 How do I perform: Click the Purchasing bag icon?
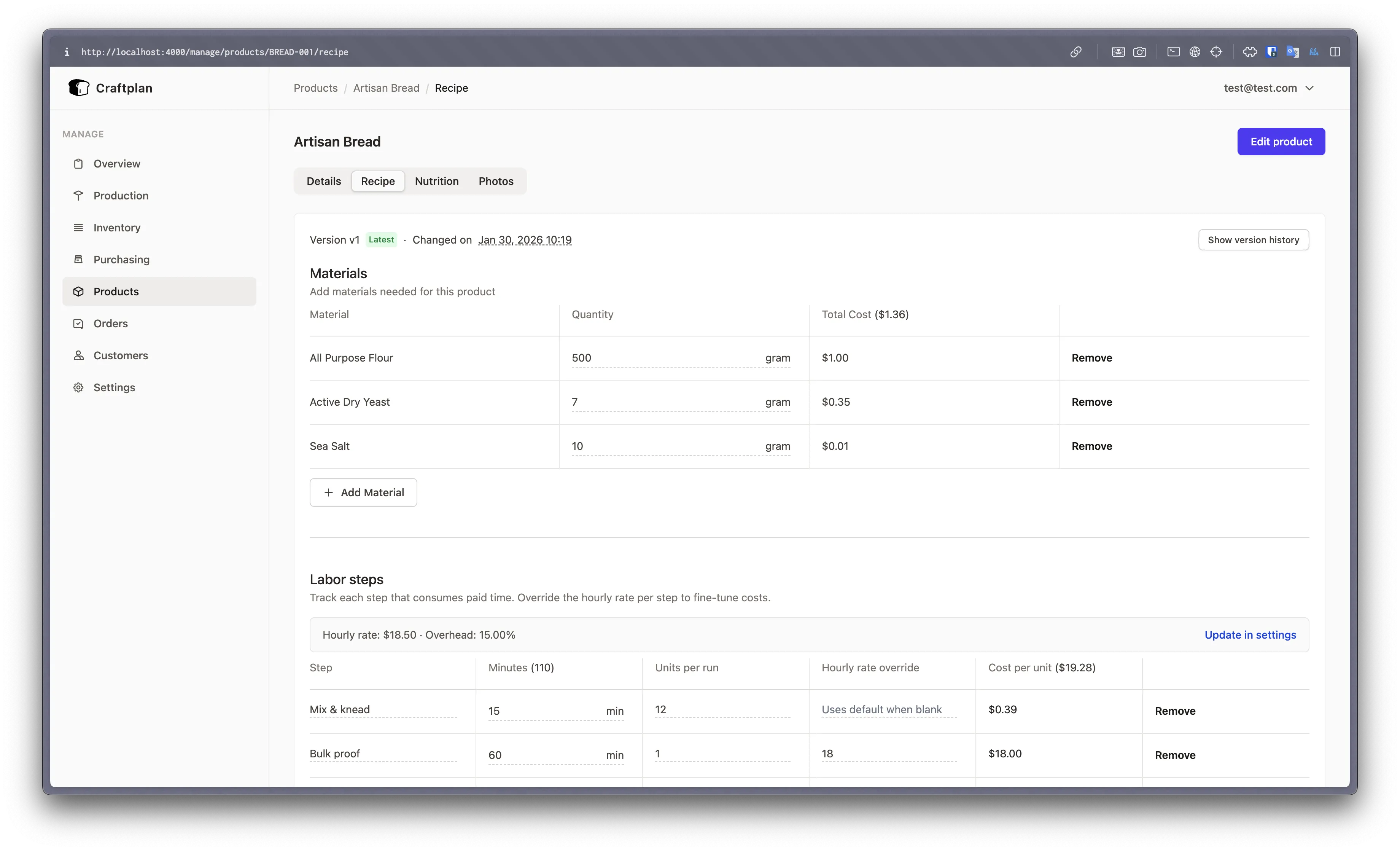click(x=79, y=259)
